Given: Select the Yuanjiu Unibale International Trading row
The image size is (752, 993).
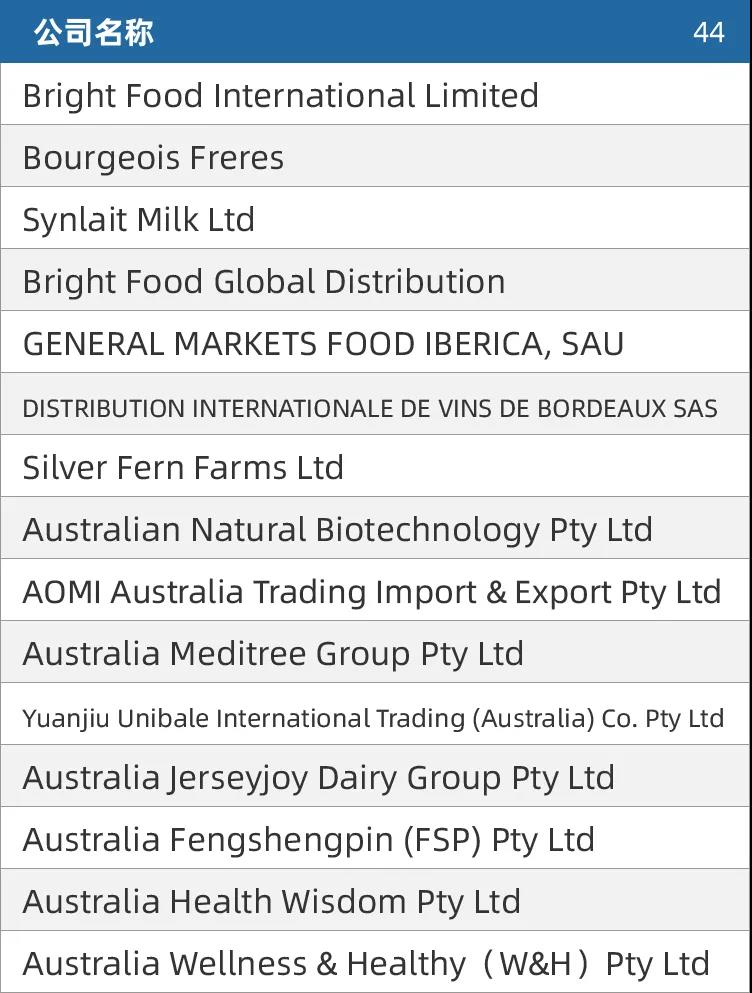Looking at the screenshot, I should coord(376,714).
